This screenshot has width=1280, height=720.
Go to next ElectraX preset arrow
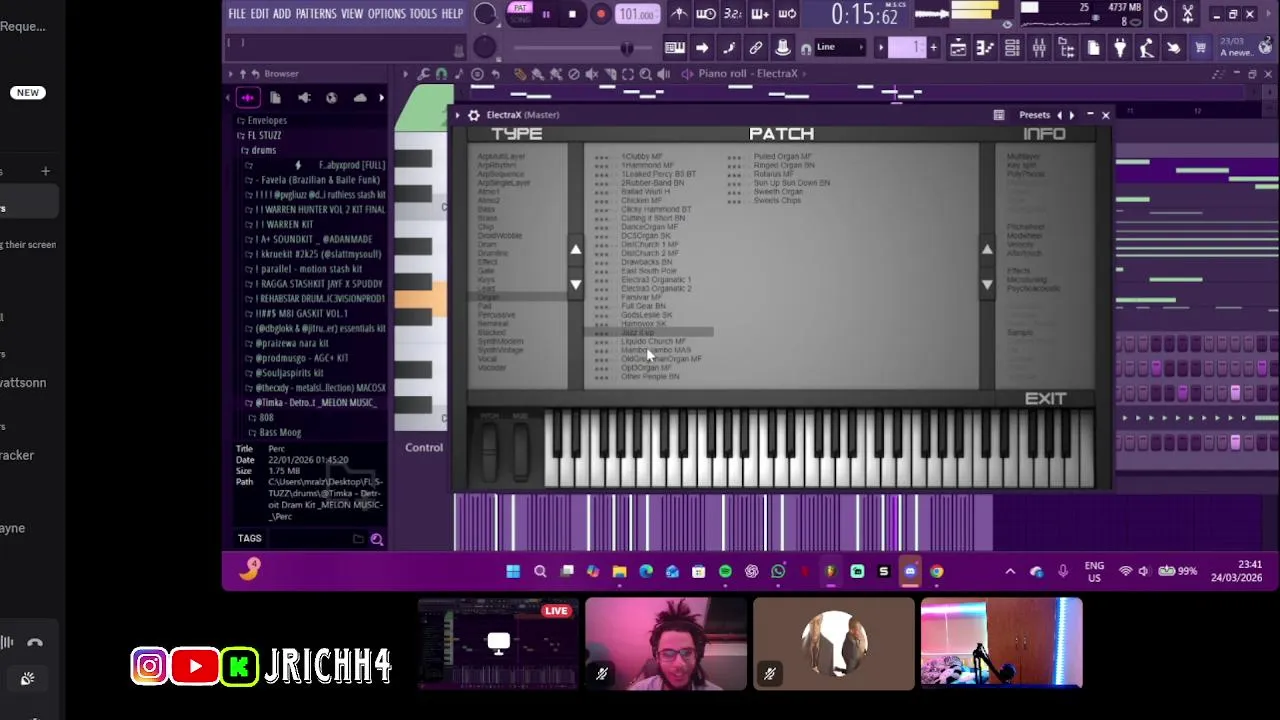point(1072,115)
